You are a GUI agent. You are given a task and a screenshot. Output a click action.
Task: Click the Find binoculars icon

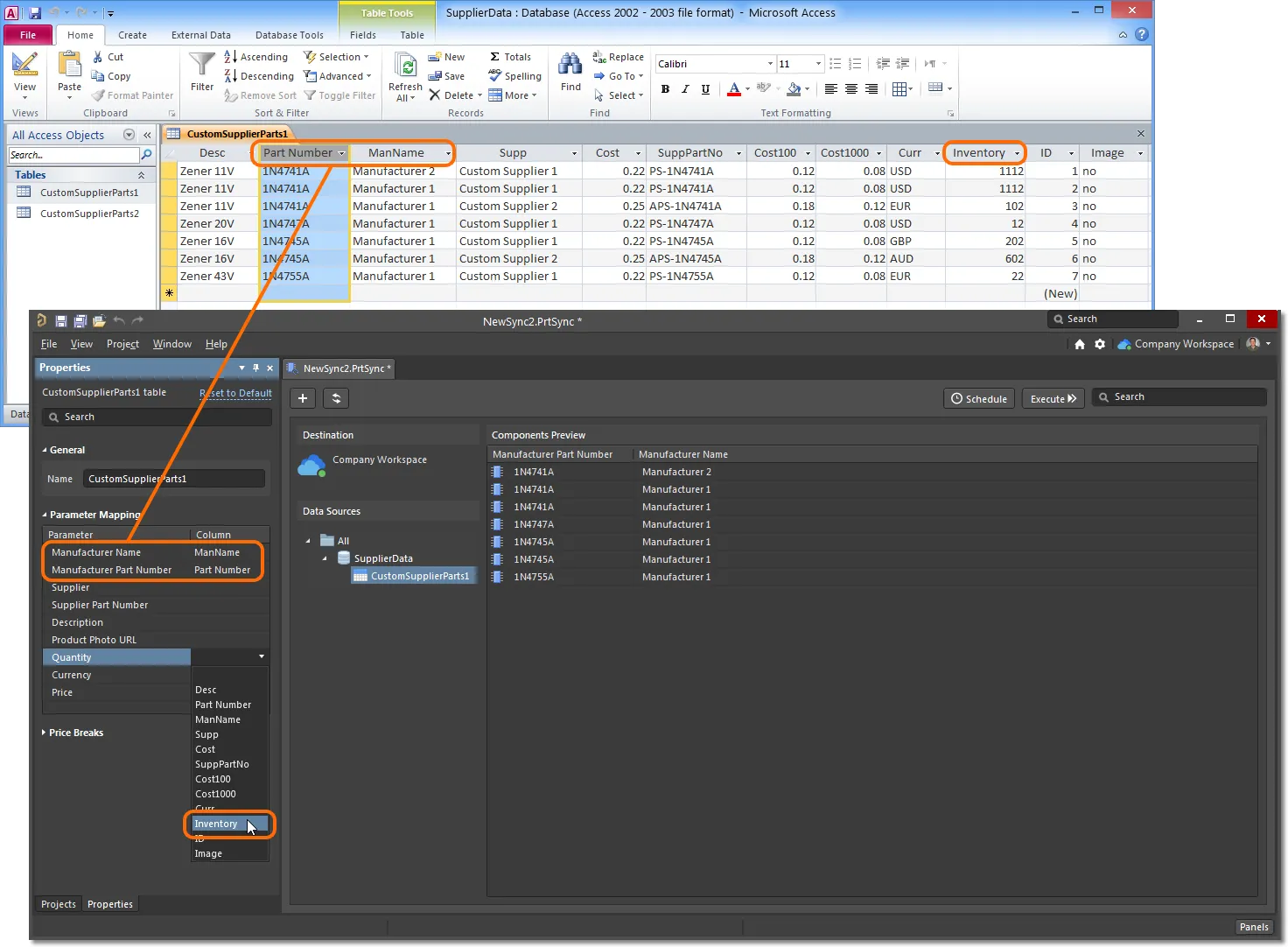[570, 65]
